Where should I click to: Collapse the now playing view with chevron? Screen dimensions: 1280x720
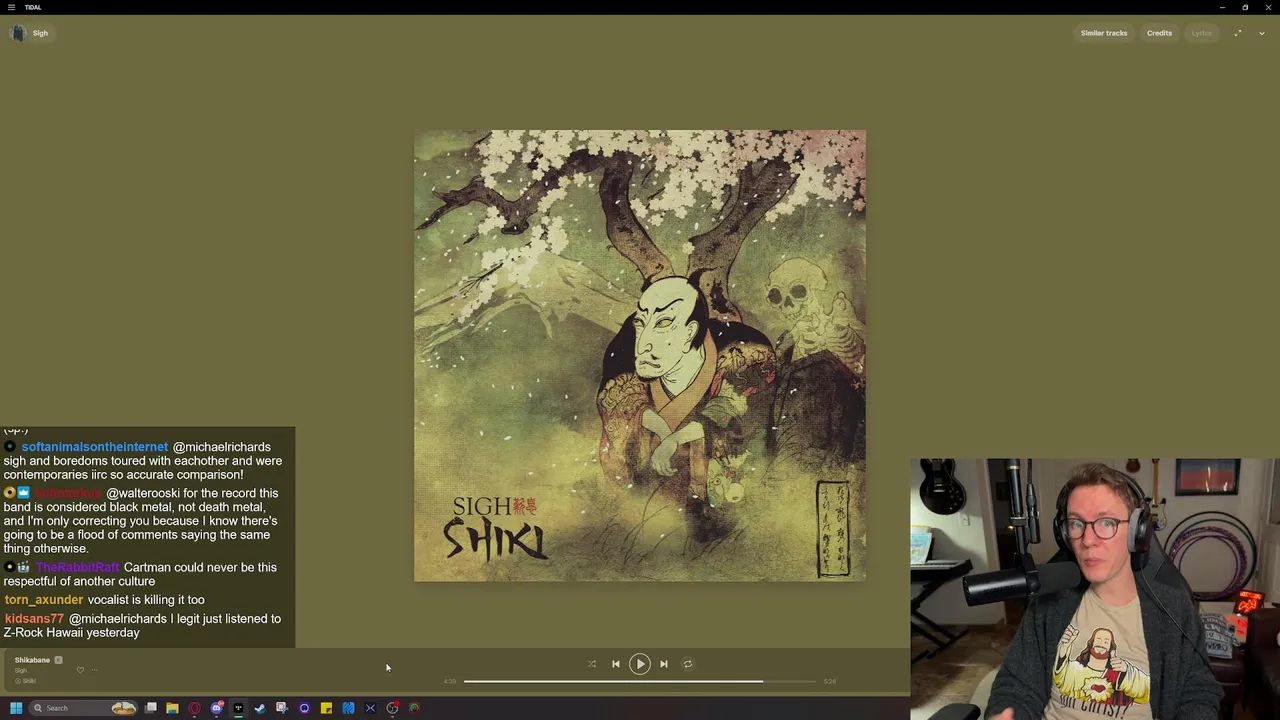pos(1261,33)
